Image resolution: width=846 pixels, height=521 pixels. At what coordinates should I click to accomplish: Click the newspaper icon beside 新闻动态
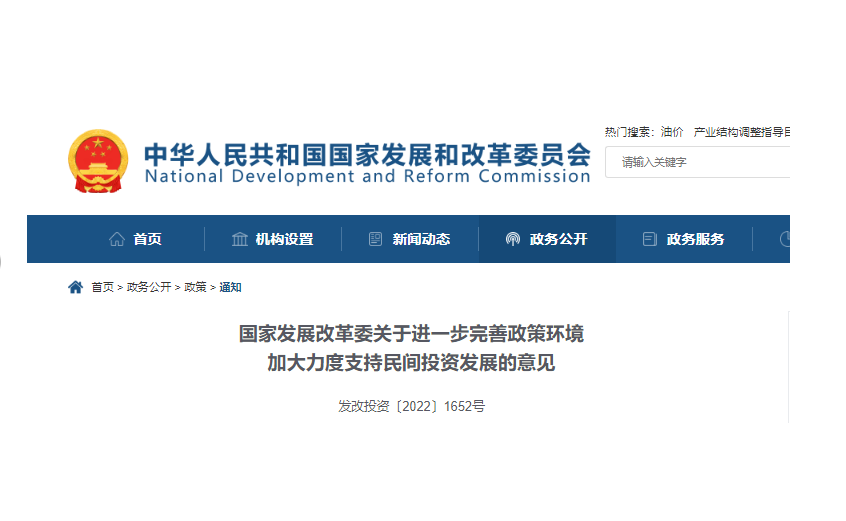tap(376, 239)
